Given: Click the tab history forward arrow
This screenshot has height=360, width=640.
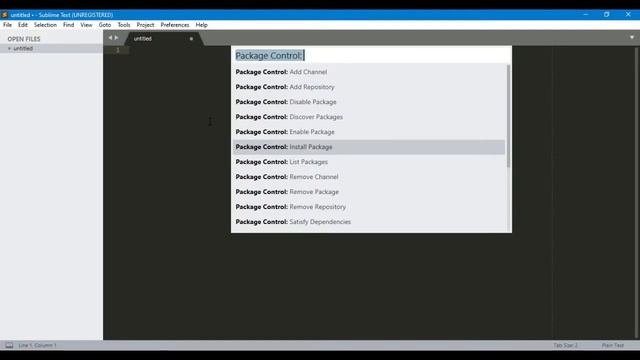Looking at the screenshot, I should tap(117, 38).
